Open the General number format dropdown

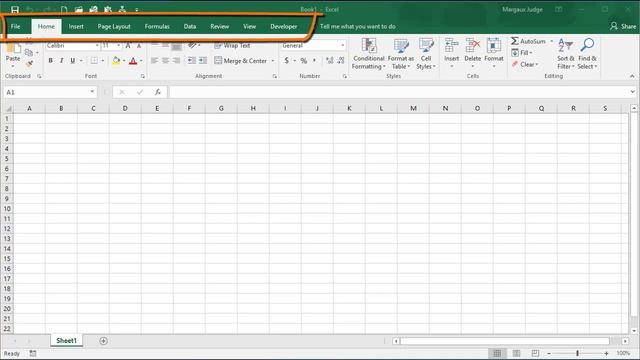[342, 46]
